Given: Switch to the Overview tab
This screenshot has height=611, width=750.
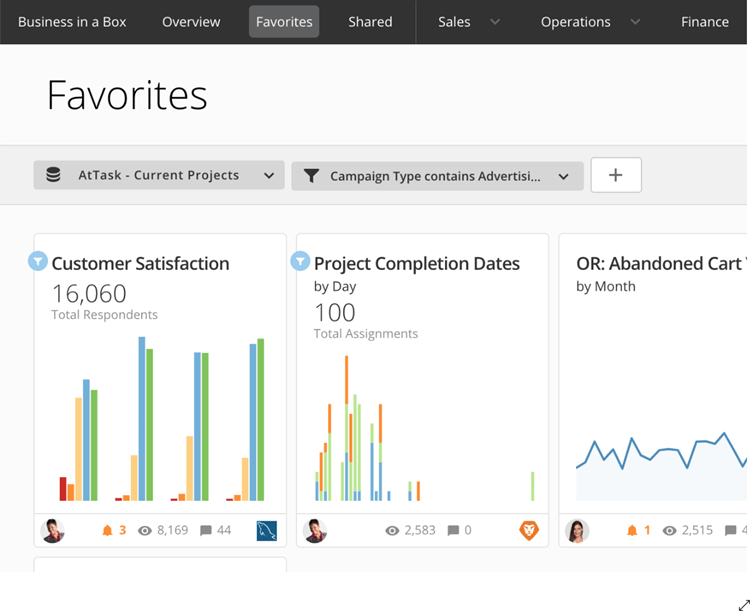Looking at the screenshot, I should coord(191,22).
